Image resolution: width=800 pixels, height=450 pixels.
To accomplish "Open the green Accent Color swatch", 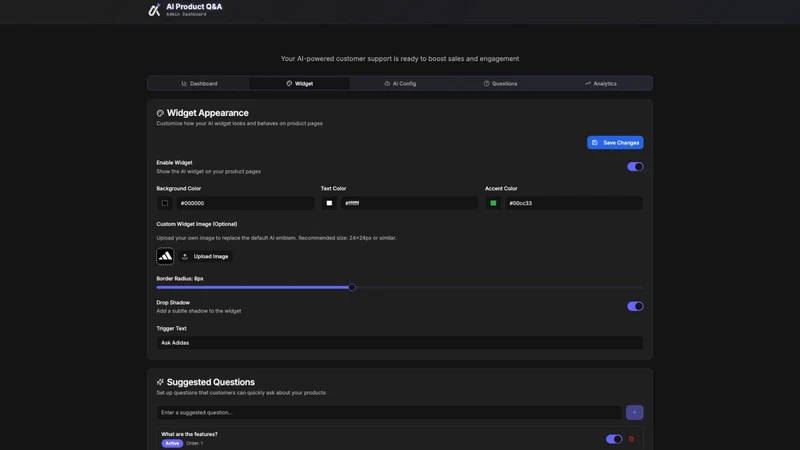I will pos(493,203).
